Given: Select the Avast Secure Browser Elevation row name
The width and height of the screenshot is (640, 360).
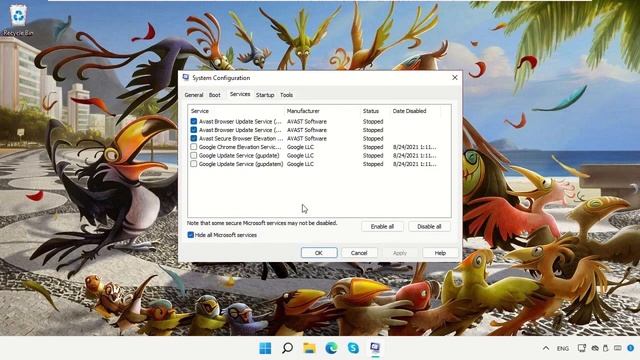Looking at the screenshot, I should 241,138.
